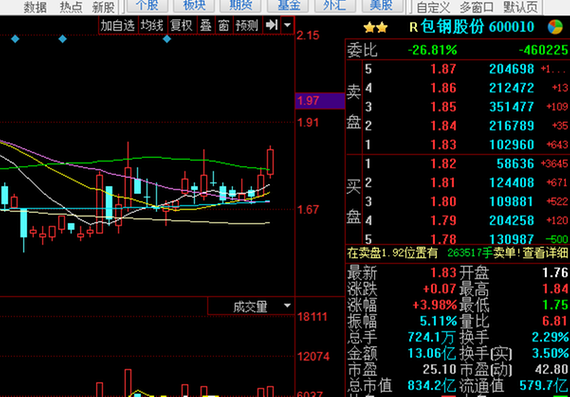Click the purple 1.97 price marker on axis
The height and width of the screenshot is (397, 570).
320,101
